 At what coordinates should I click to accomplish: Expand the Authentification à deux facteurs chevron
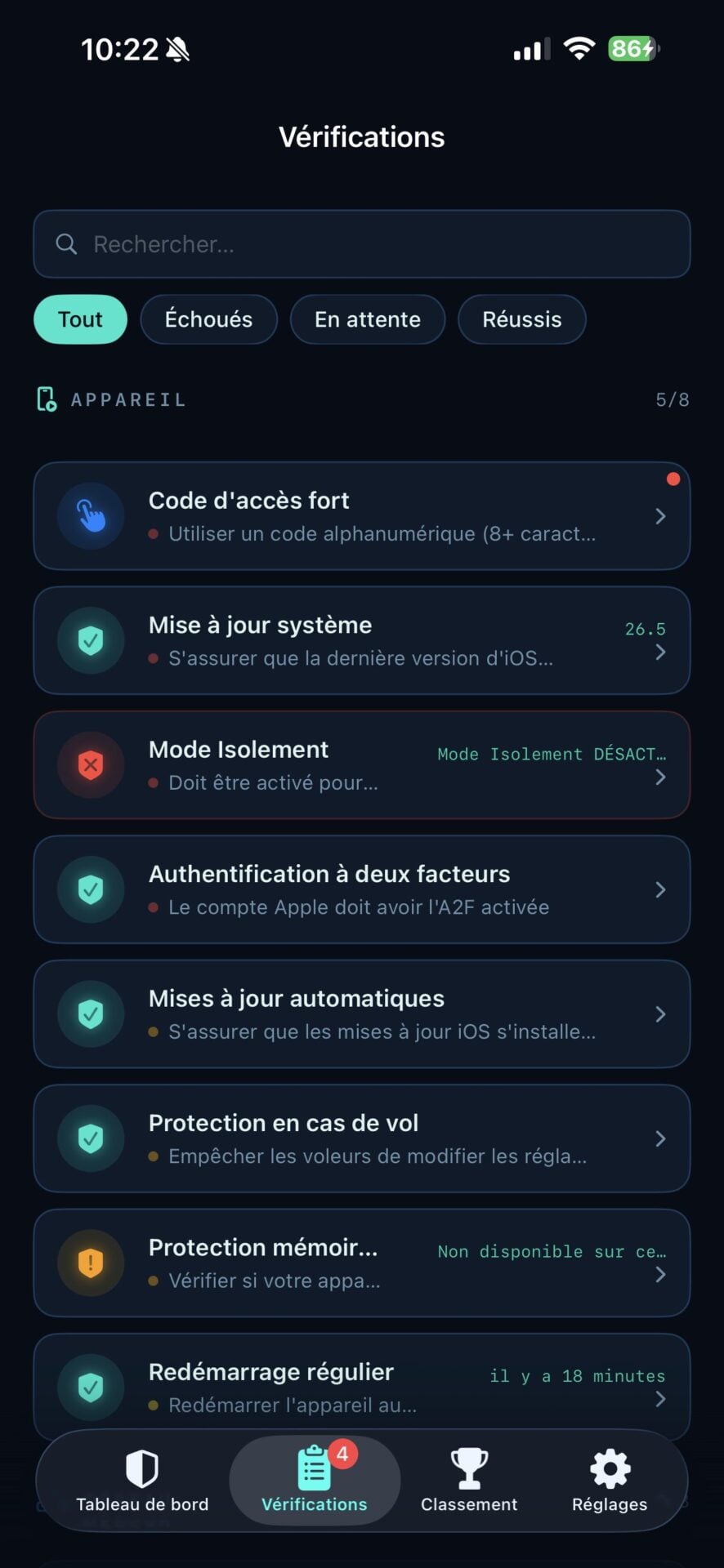click(x=660, y=889)
